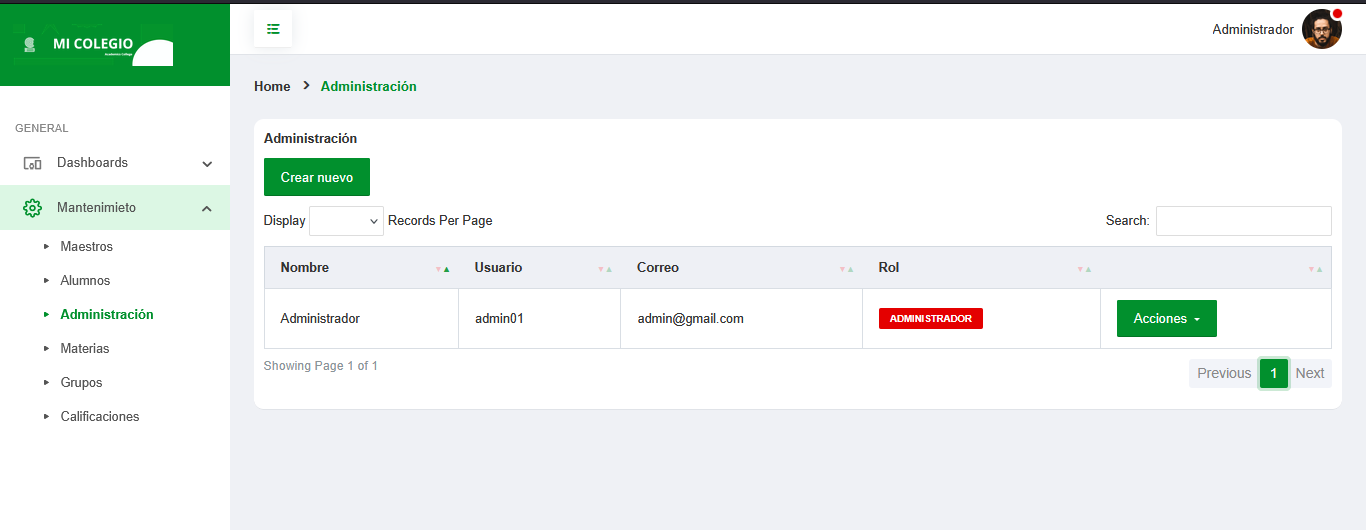Open the Acciones dropdown for Administrador
This screenshot has height=530, width=1366.
(x=1166, y=319)
